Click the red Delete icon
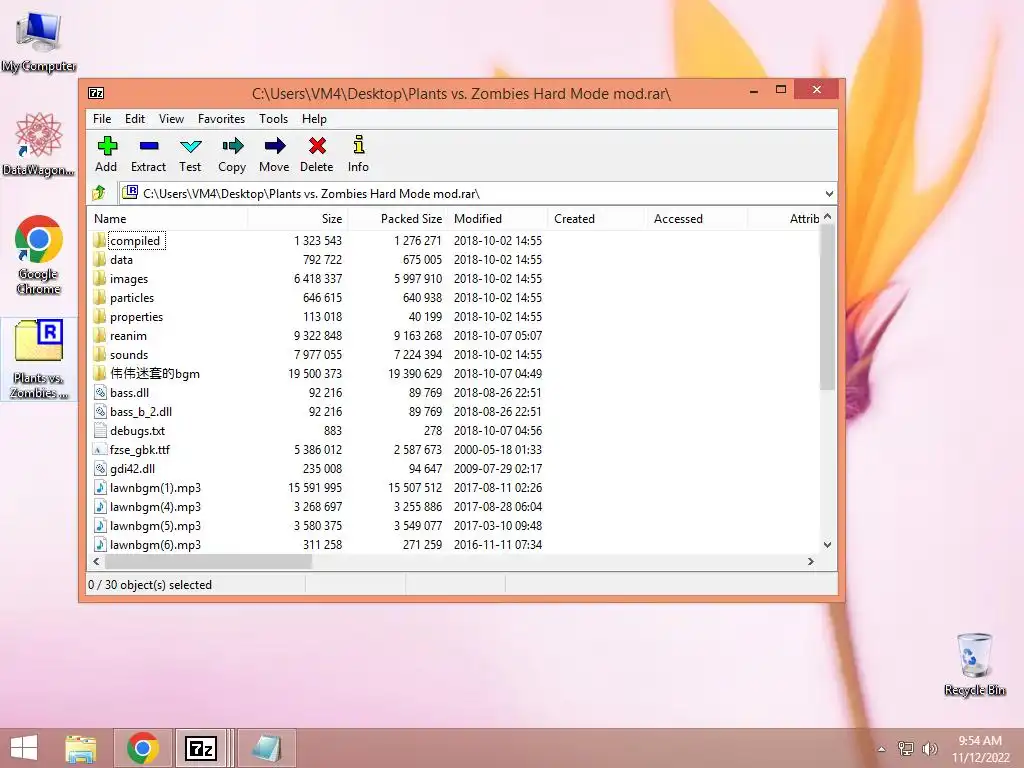 317,146
